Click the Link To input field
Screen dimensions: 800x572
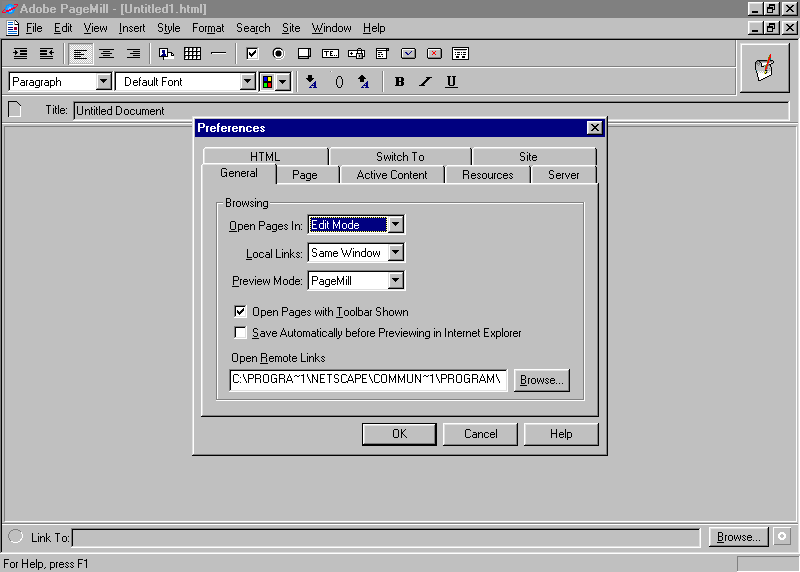coord(386,537)
